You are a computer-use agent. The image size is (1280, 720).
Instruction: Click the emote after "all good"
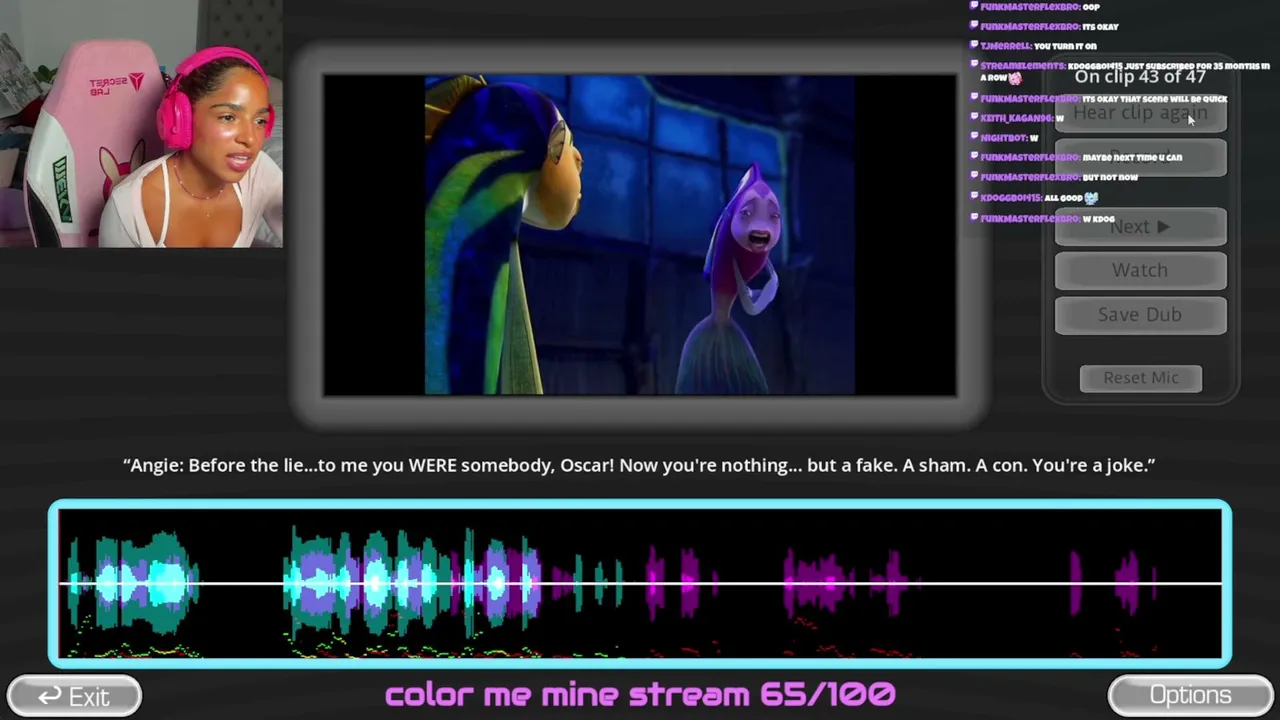tap(1091, 198)
